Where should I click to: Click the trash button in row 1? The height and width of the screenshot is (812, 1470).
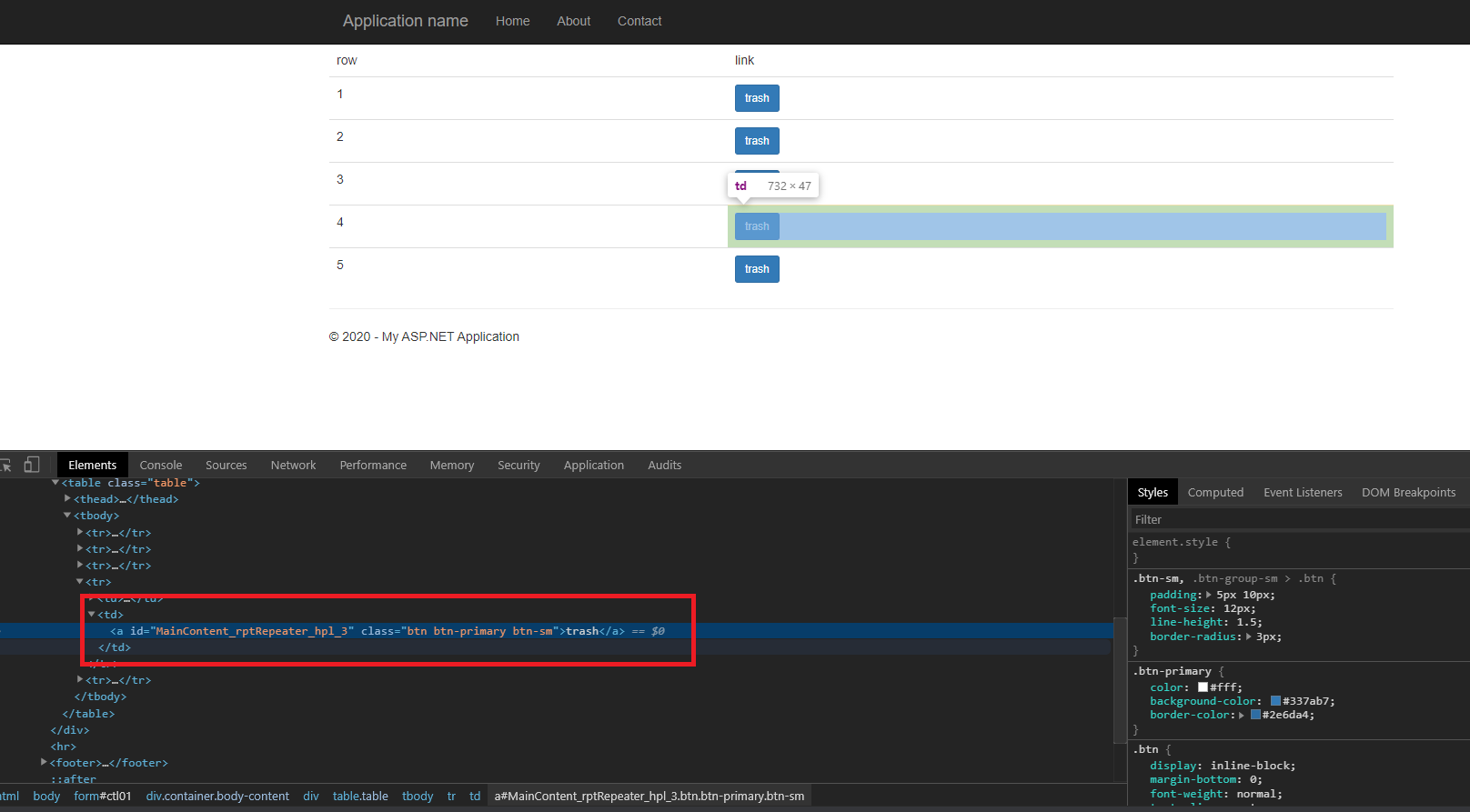[x=757, y=98]
